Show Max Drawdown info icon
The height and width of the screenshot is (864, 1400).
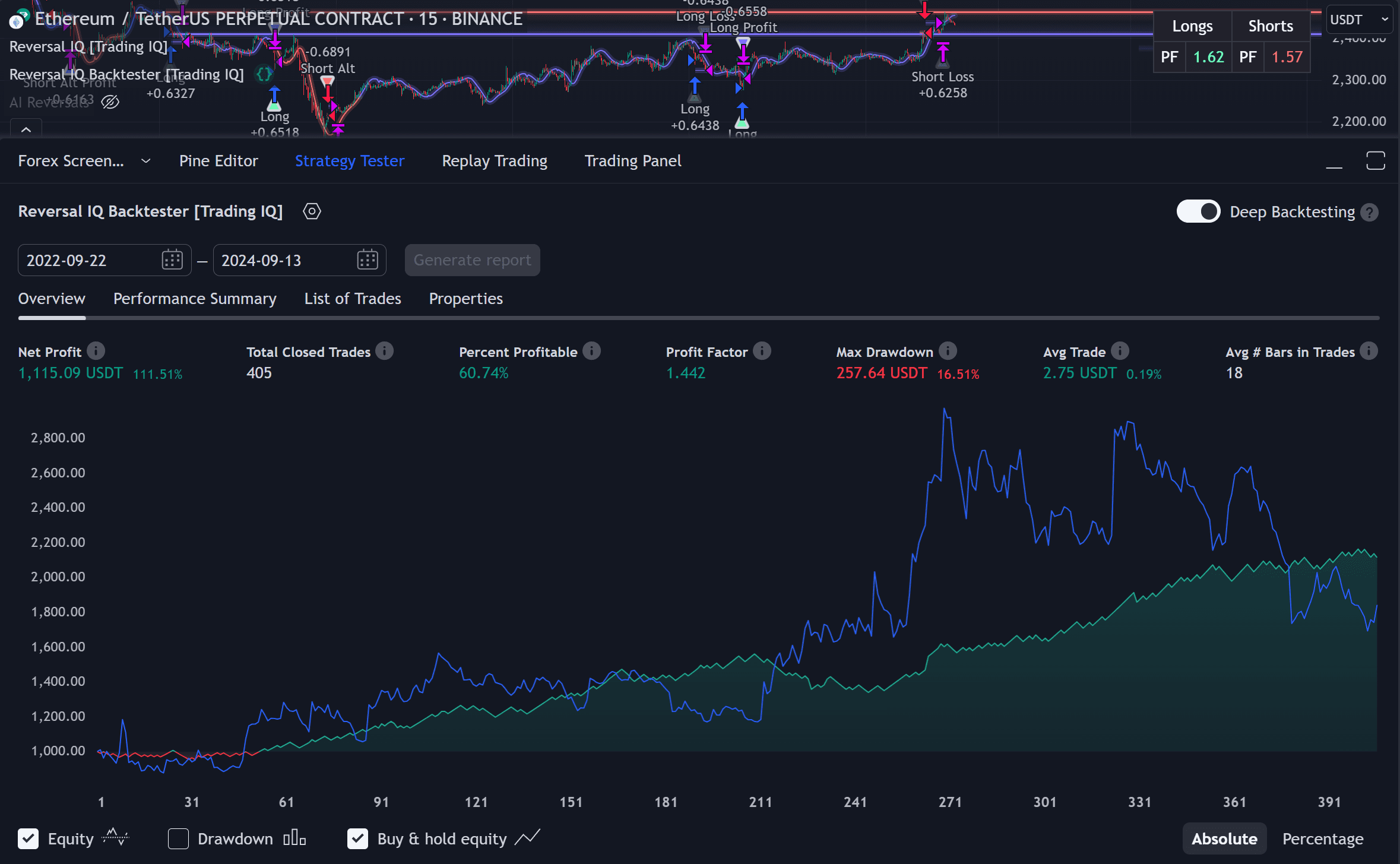coord(948,351)
